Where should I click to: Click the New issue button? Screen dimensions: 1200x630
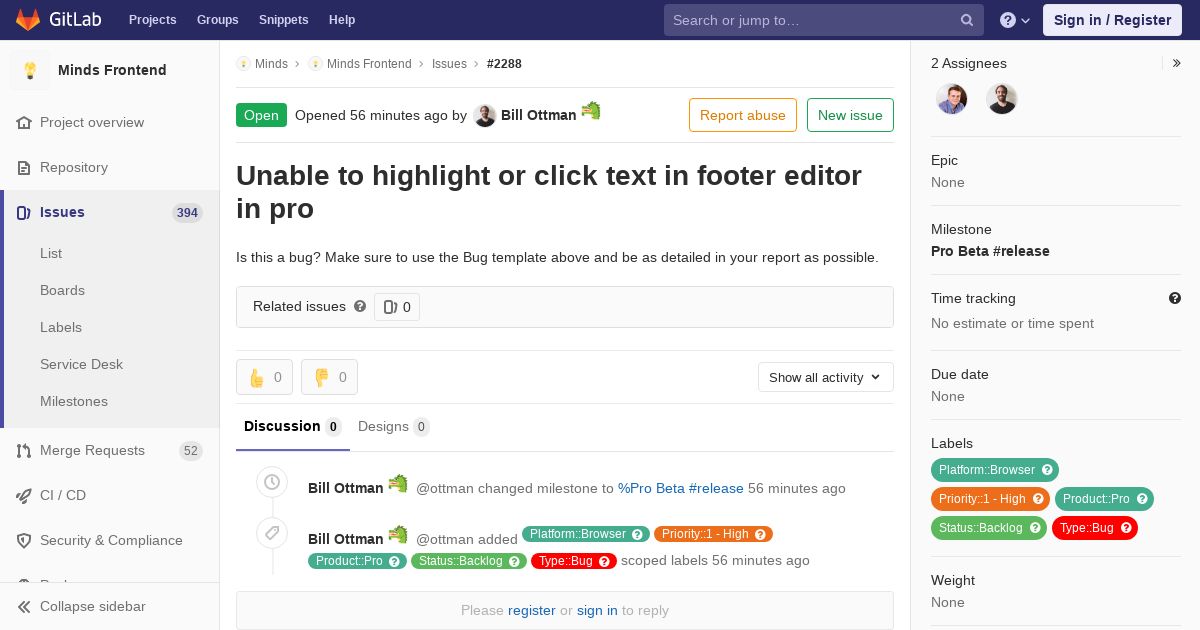(850, 115)
